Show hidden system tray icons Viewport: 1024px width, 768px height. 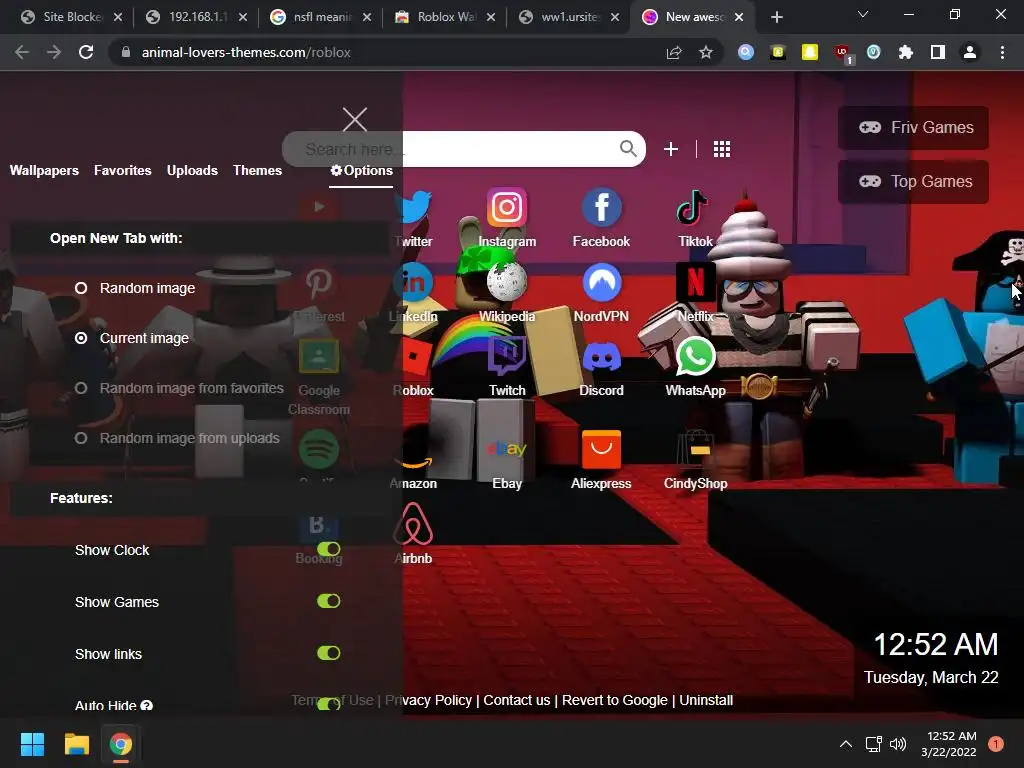pos(845,744)
